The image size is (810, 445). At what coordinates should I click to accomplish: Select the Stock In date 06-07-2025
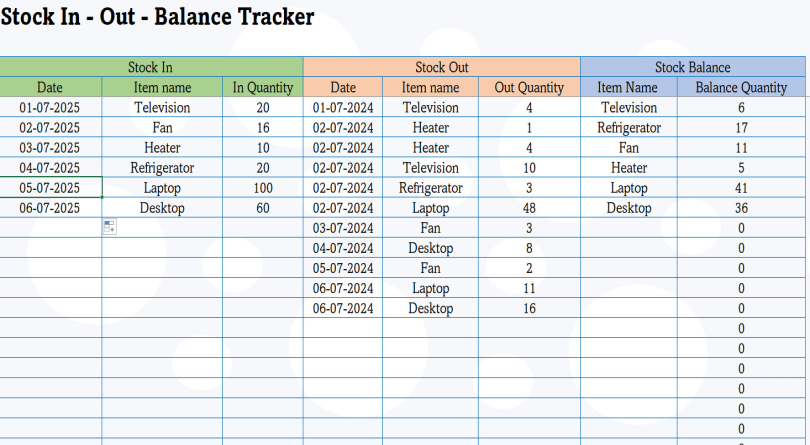coord(50,208)
